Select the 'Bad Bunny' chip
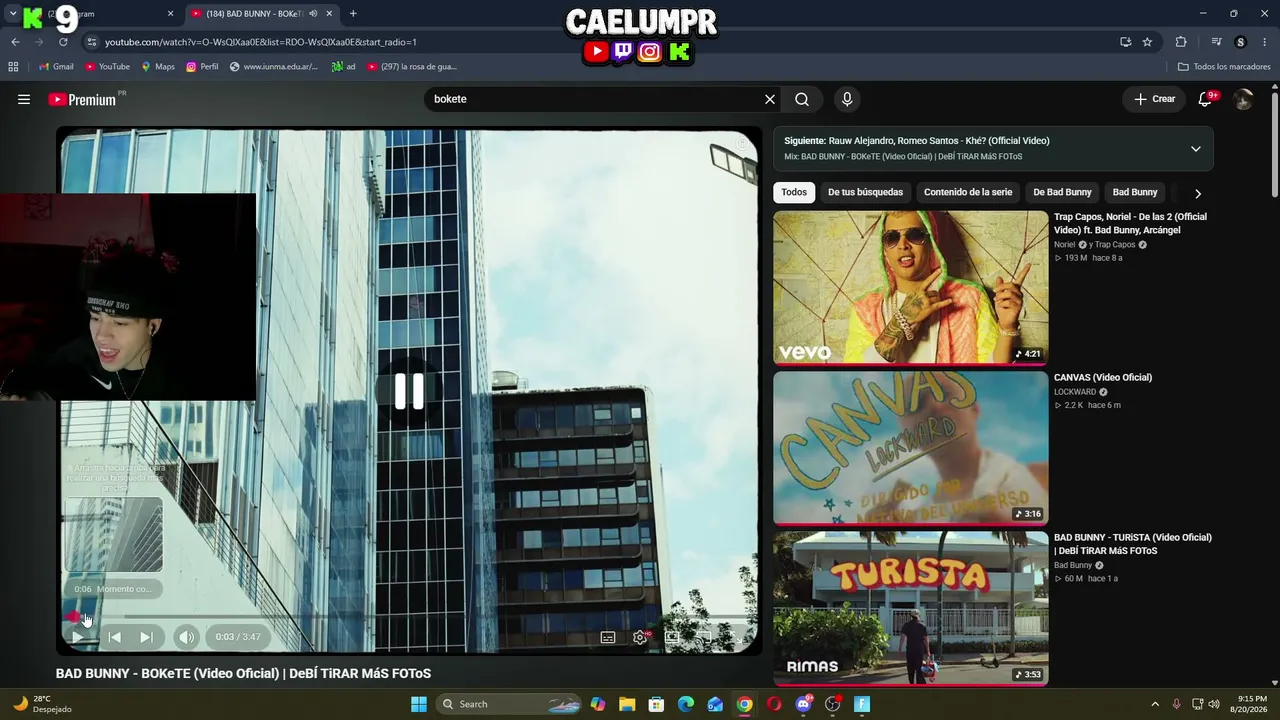1280x720 pixels. click(x=1135, y=192)
